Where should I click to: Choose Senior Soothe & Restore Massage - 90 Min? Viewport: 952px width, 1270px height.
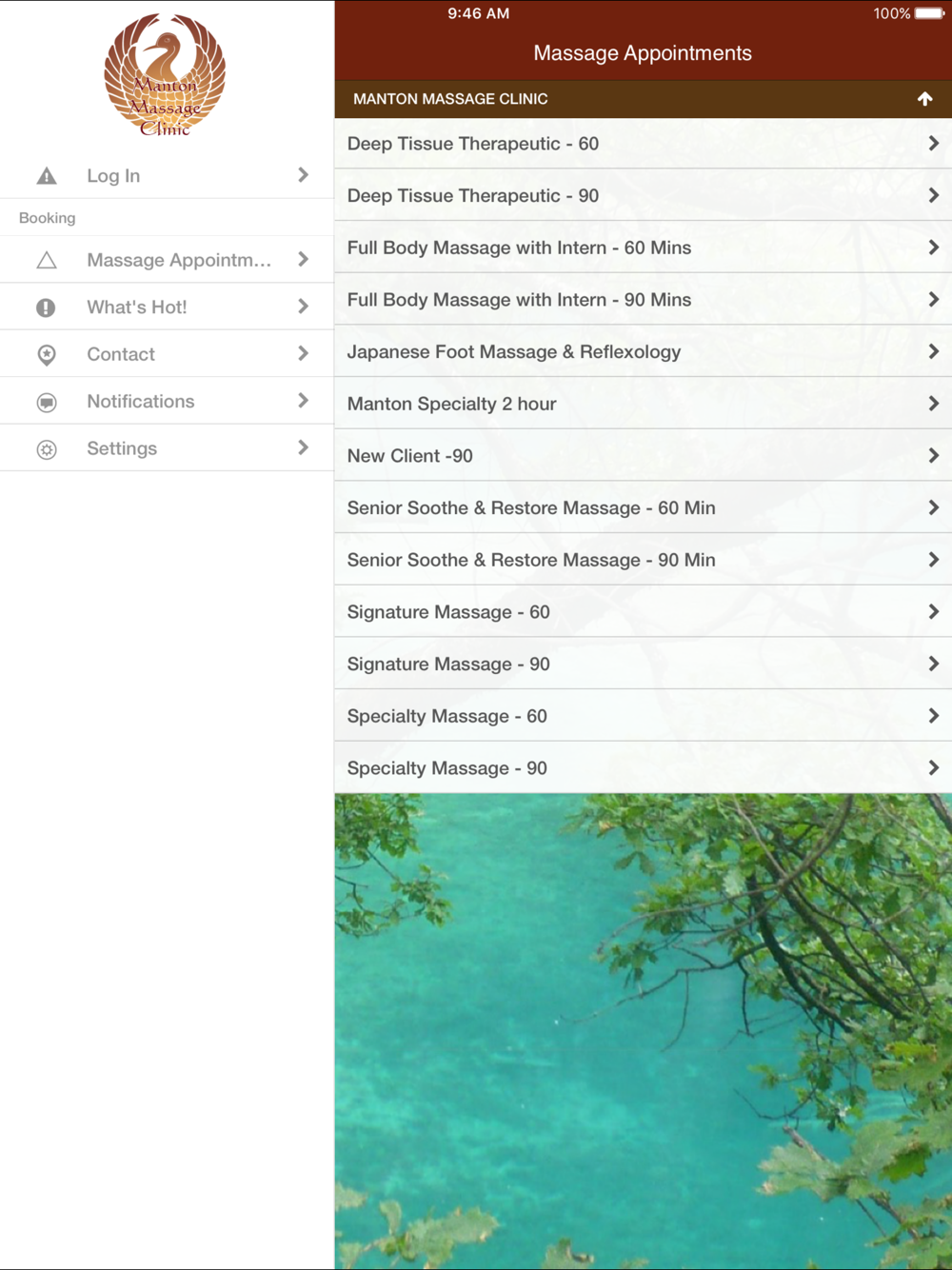(x=644, y=560)
